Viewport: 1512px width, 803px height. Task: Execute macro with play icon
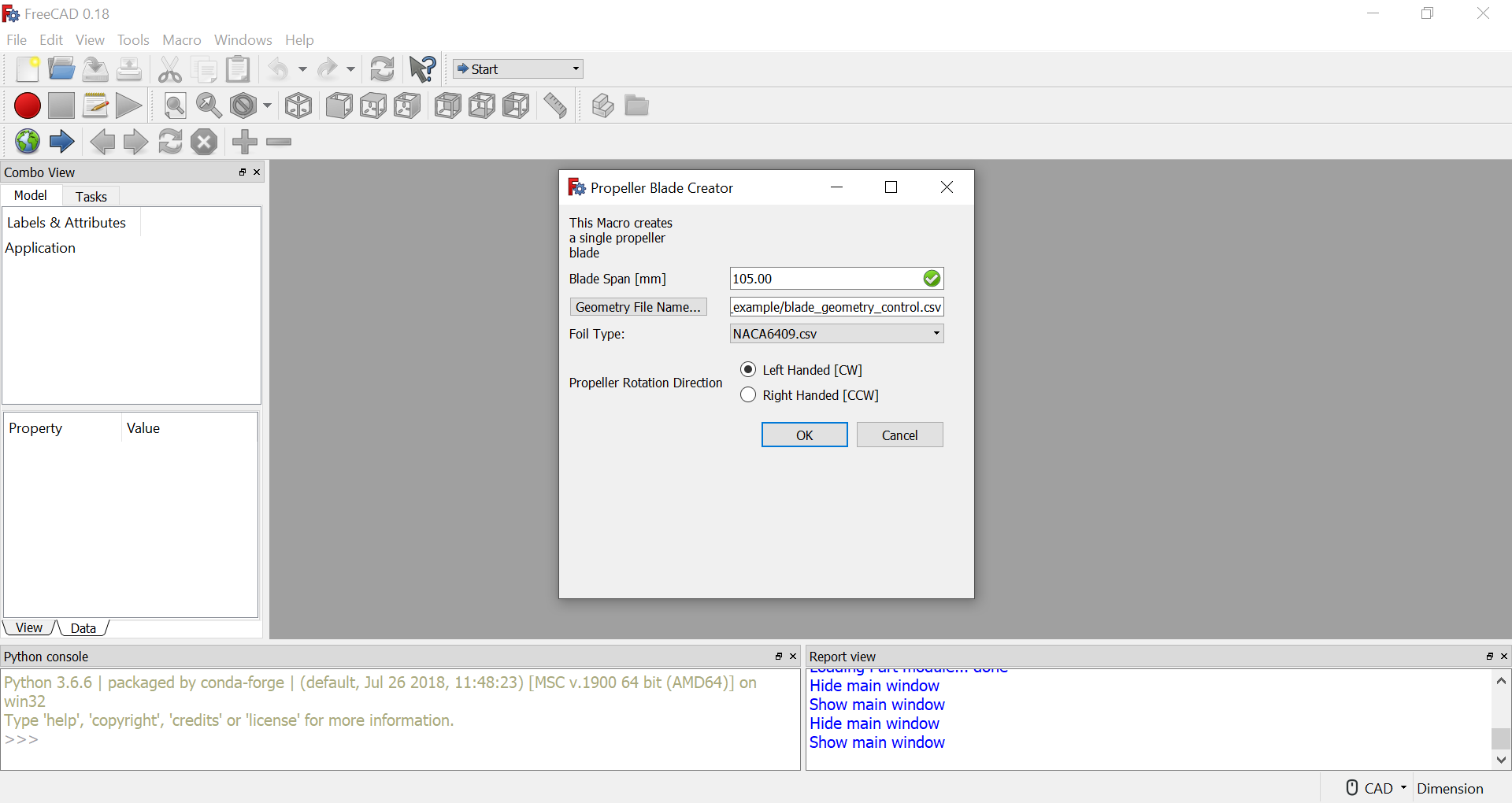point(129,105)
